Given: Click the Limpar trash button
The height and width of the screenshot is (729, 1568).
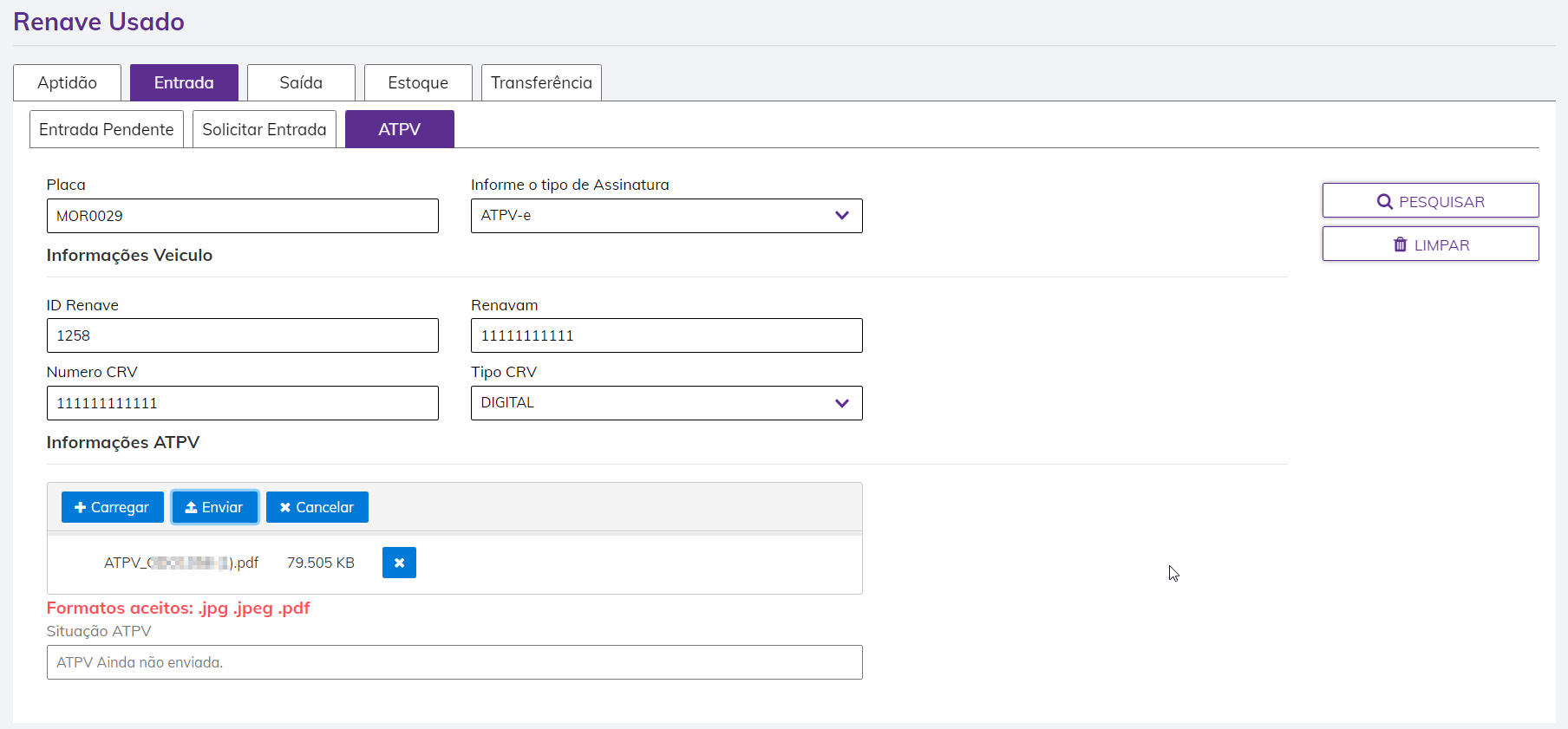Looking at the screenshot, I should tap(1430, 244).
